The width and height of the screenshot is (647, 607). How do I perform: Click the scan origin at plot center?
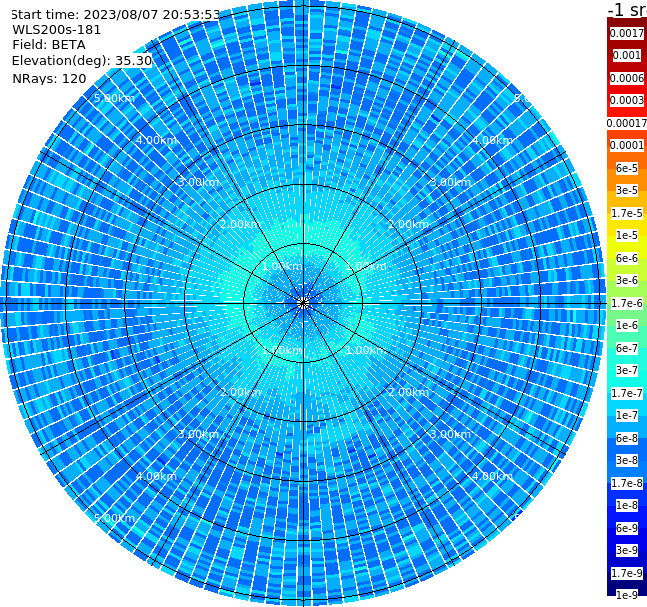coord(303,303)
